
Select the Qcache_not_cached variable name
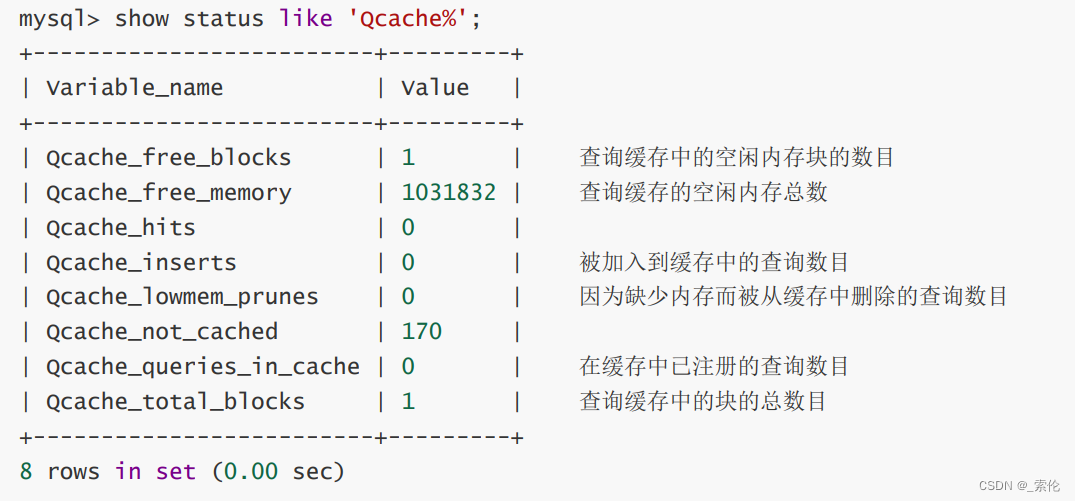(162, 332)
